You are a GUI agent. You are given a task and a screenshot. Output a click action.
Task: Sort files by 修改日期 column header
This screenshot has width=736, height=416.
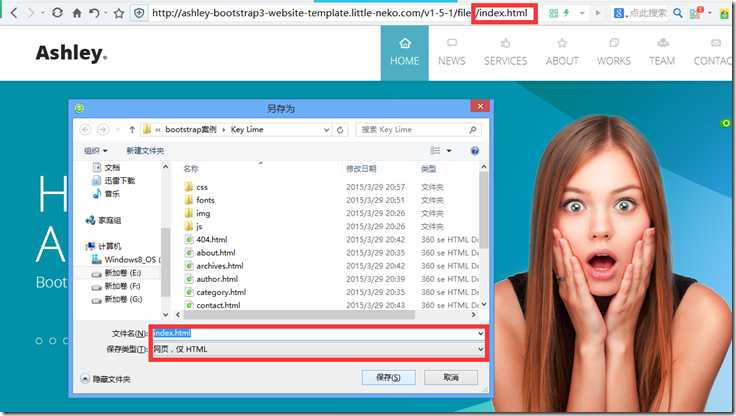pos(361,169)
